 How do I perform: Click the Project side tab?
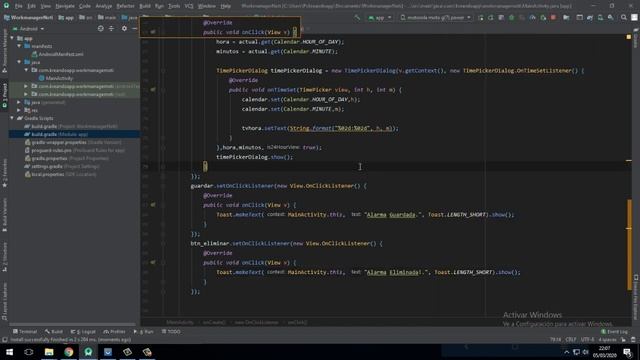click(4, 95)
